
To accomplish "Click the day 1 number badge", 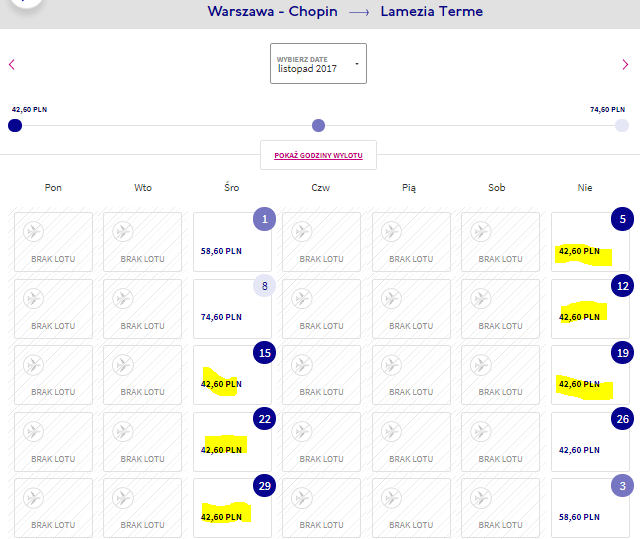I will pos(264,219).
